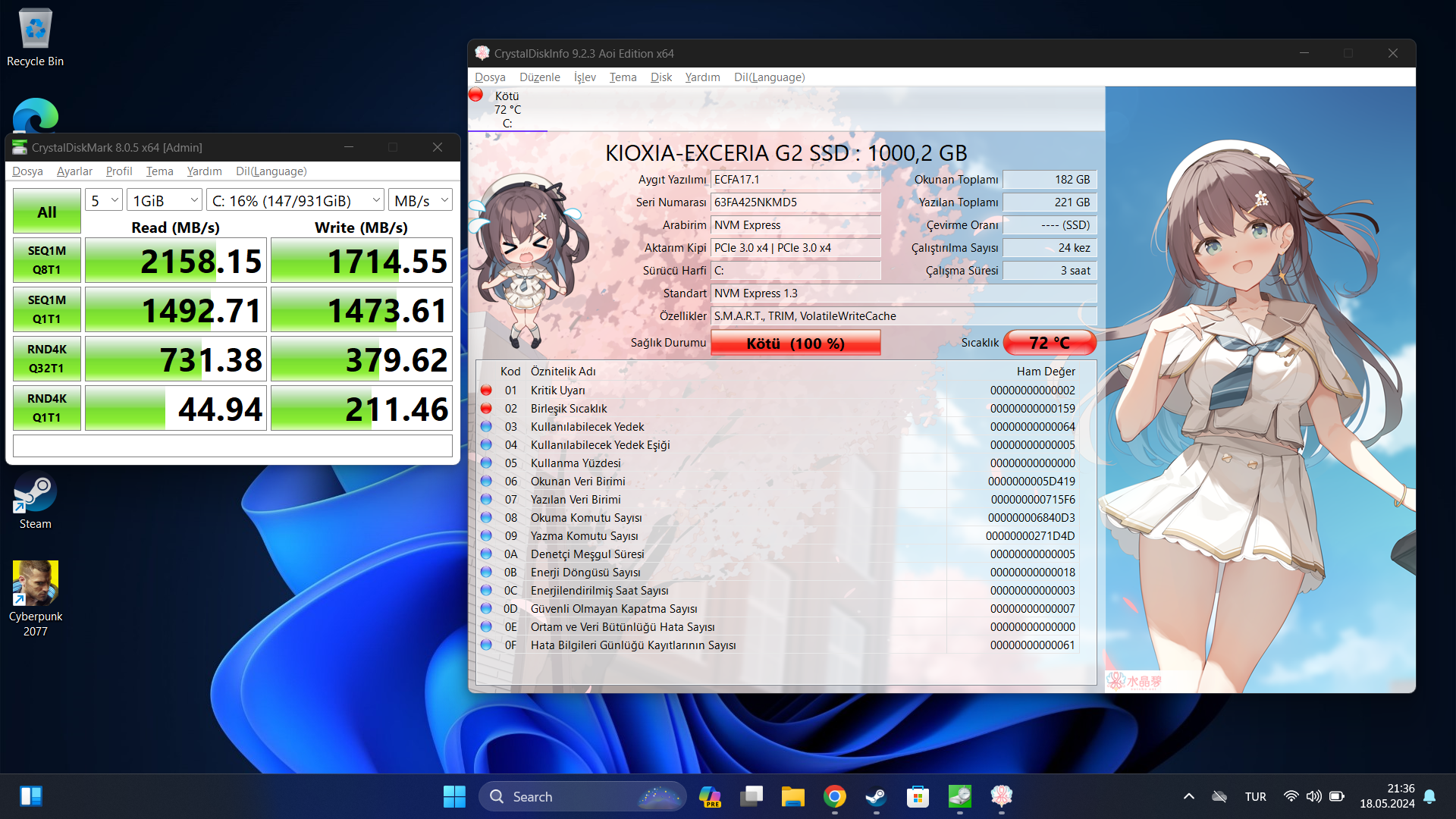Open the volume speaker tray icon
Screen dimensions: 1456x819
pos(1313,796)
